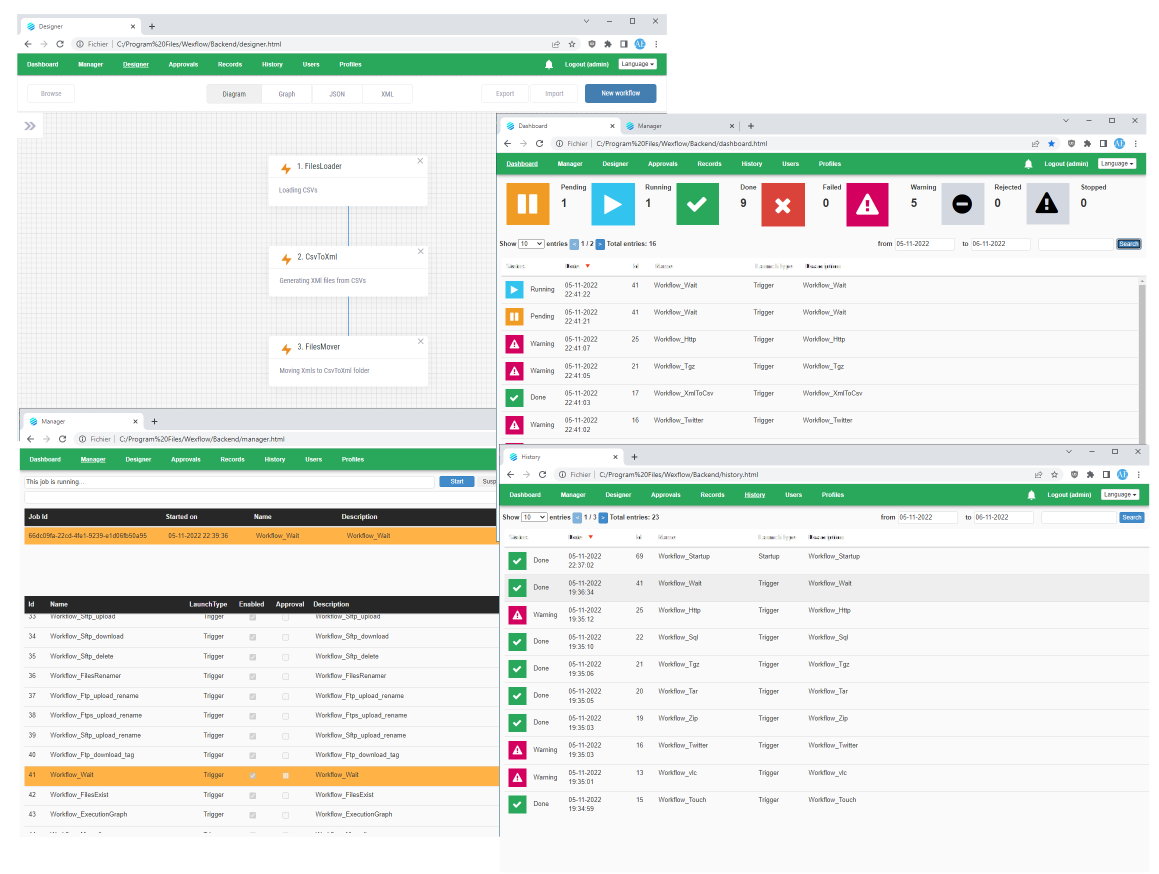Open Show entries dropdown in History
This screenshot has height=874, width=1159.
[534, 517]
